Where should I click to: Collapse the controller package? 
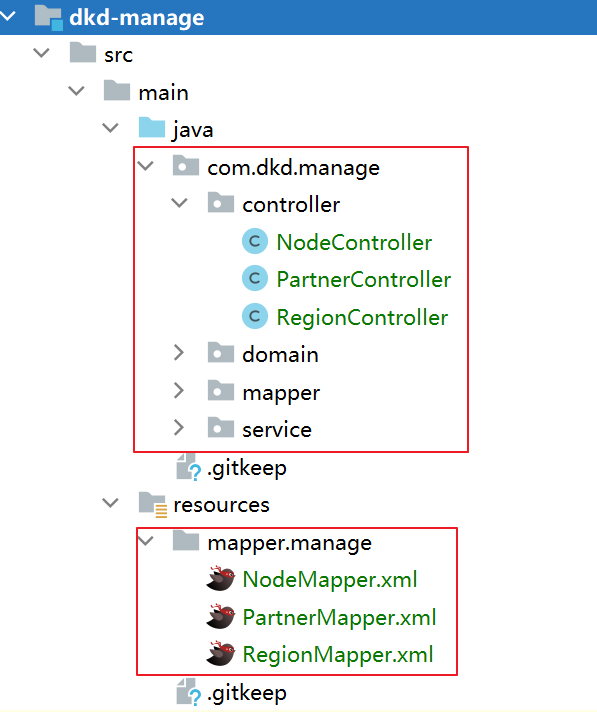tap(180, 203)
